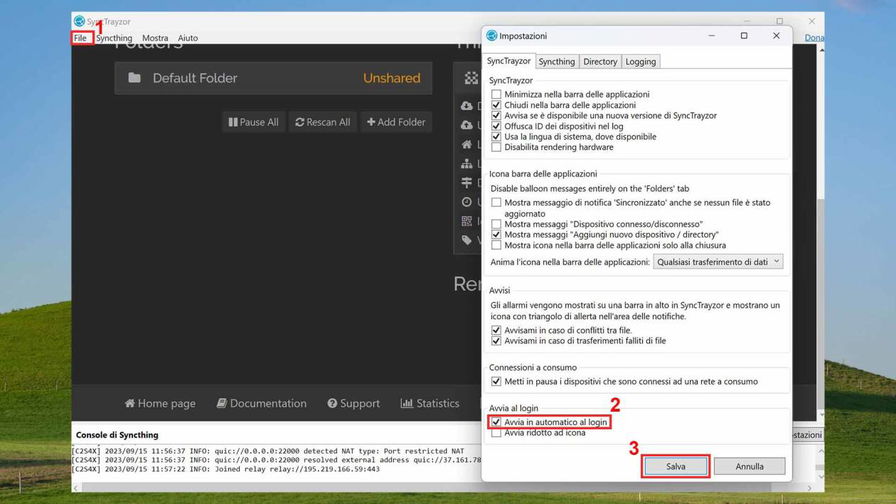Expand the Default Folder row

click(273, 78)
